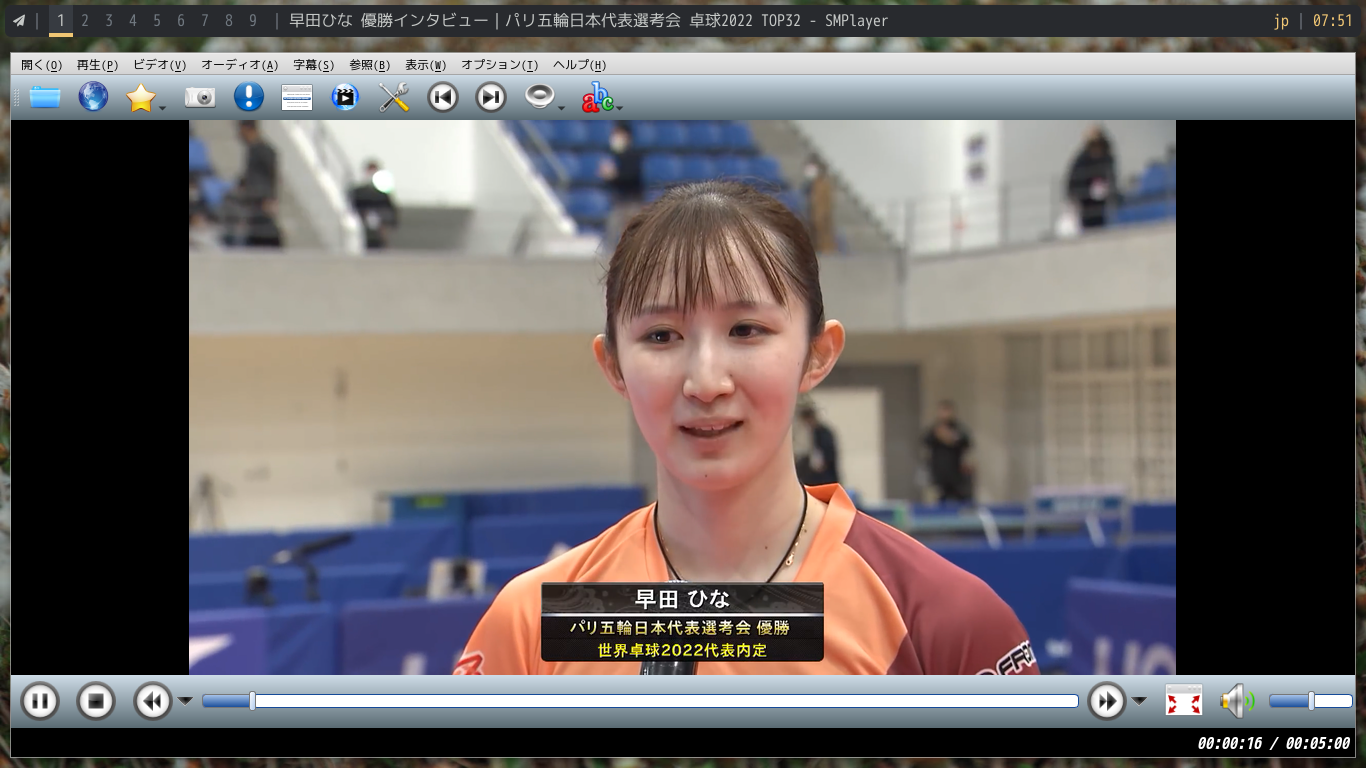Open the 開く(O) menu
The height and width of the screenshot is (768, 1366).
pos(41,65)
